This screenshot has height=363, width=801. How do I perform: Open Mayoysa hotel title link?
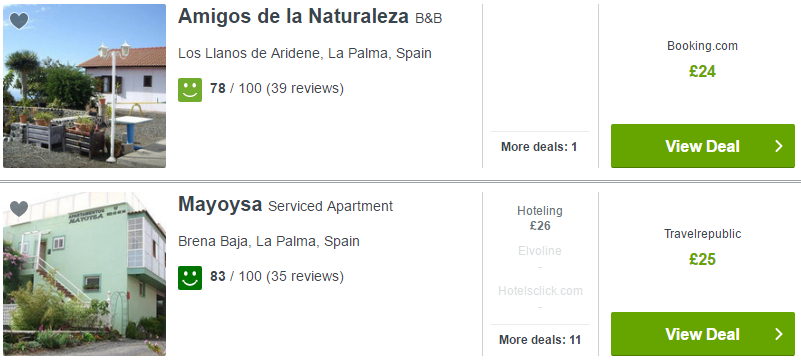pos(220,205)
